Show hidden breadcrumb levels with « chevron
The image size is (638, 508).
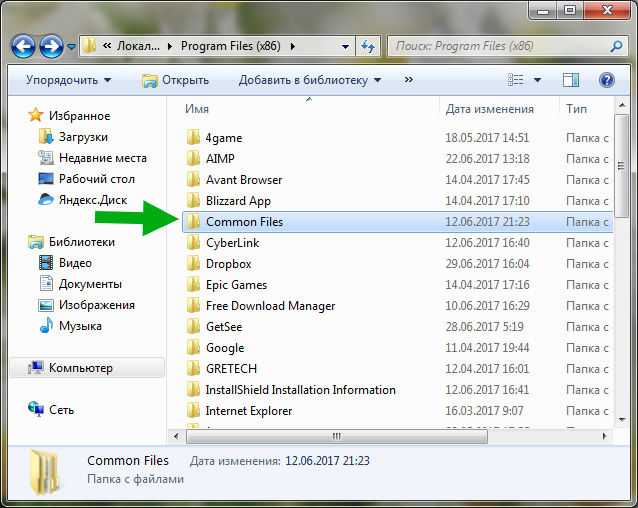(107, 46)
